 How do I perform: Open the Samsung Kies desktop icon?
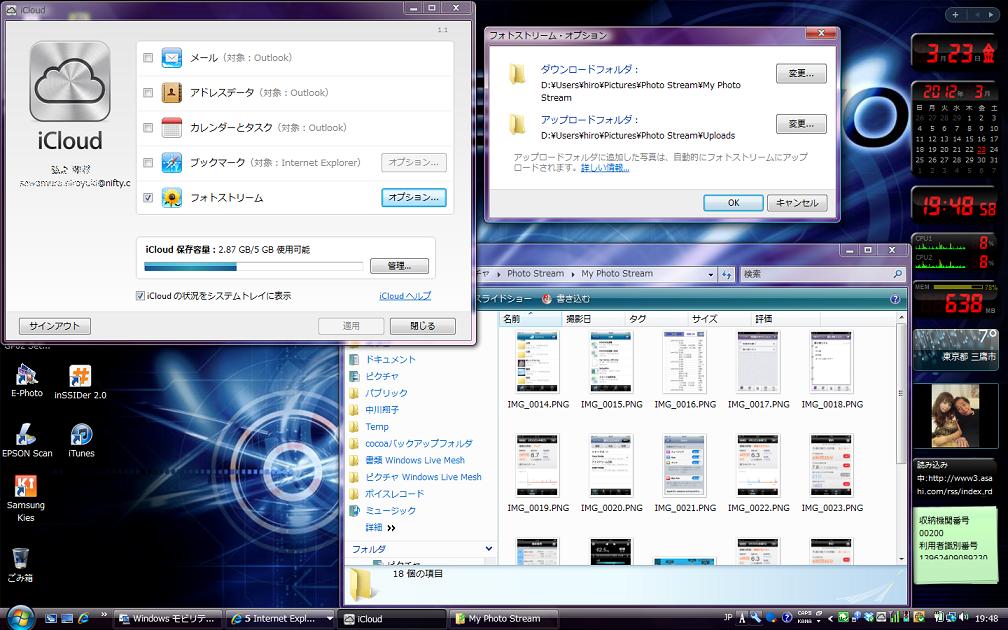(26, 498)
